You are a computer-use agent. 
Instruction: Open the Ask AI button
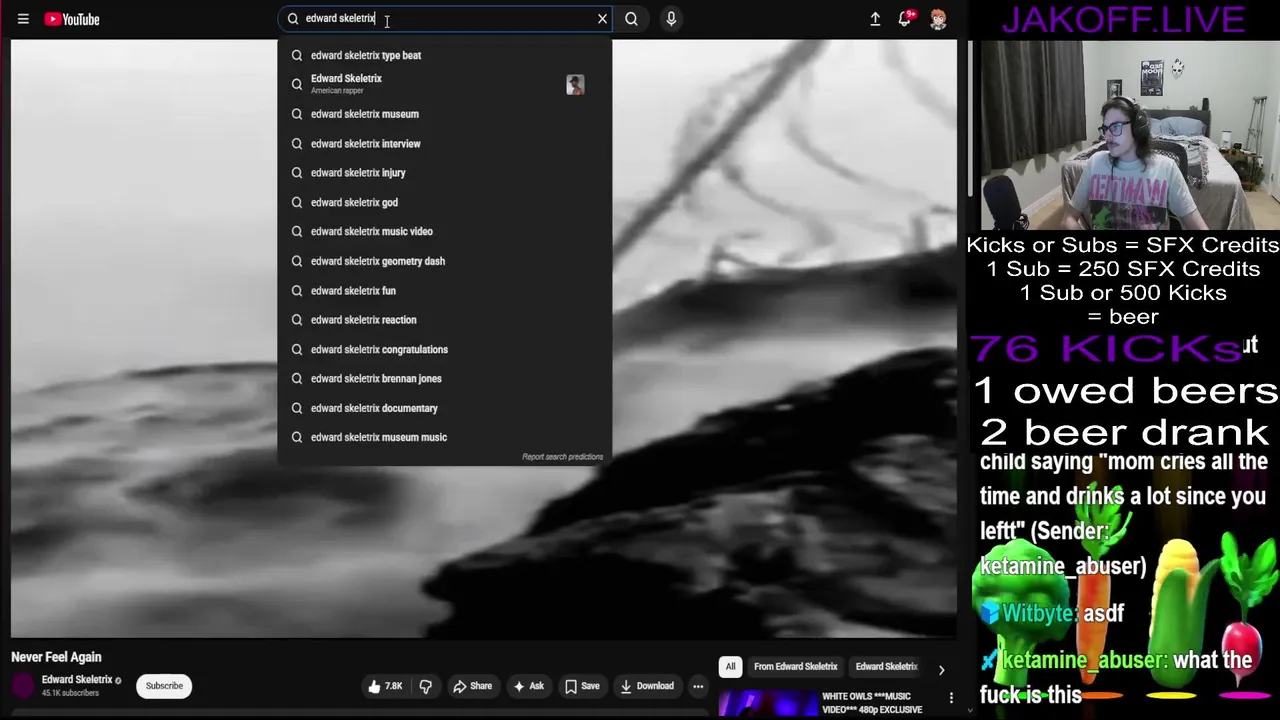click(x=528, y=686)
